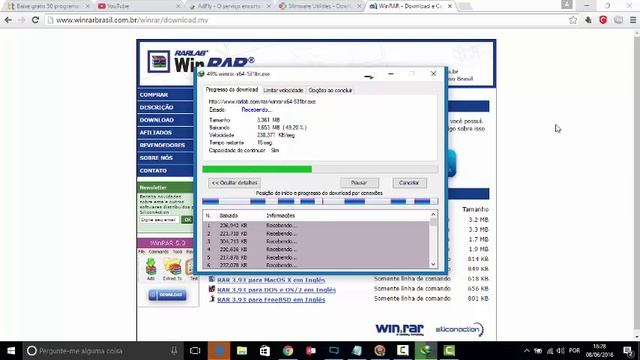Screen dimensions: 640x360
Task: Open 'RAR 3.93 para DOS e OS/2' link
Action: click(x=276, y=290)
